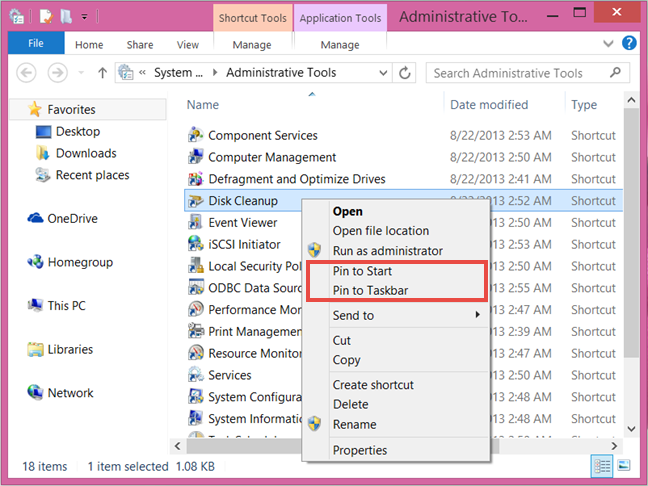Click the Defragment and Optimize Drives icon

195,179
